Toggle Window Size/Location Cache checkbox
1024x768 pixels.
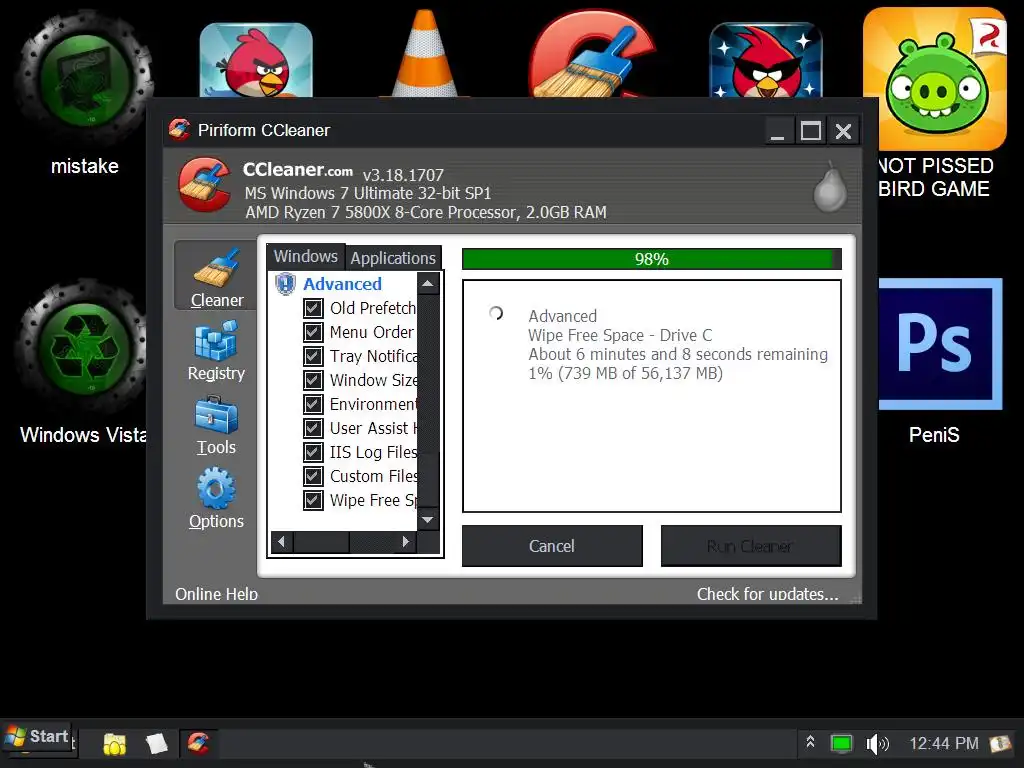coord(313,380)
